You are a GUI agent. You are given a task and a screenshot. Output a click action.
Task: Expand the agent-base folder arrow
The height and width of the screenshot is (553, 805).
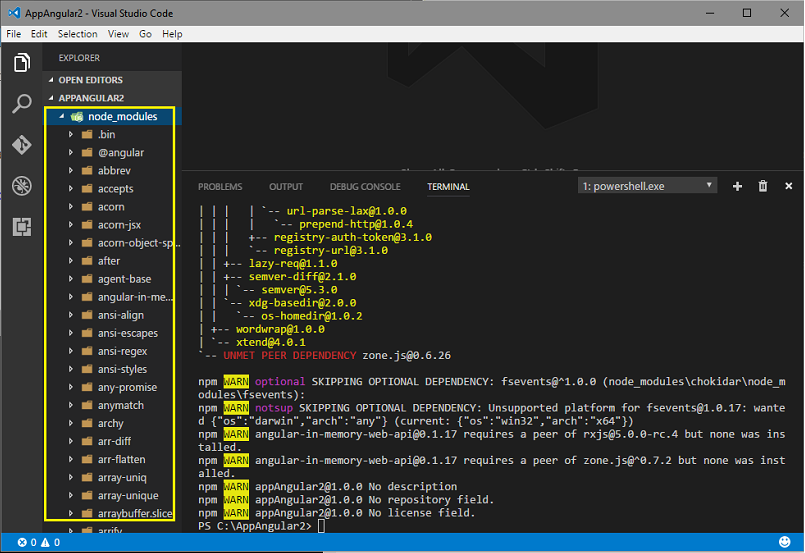click(71, 279)
